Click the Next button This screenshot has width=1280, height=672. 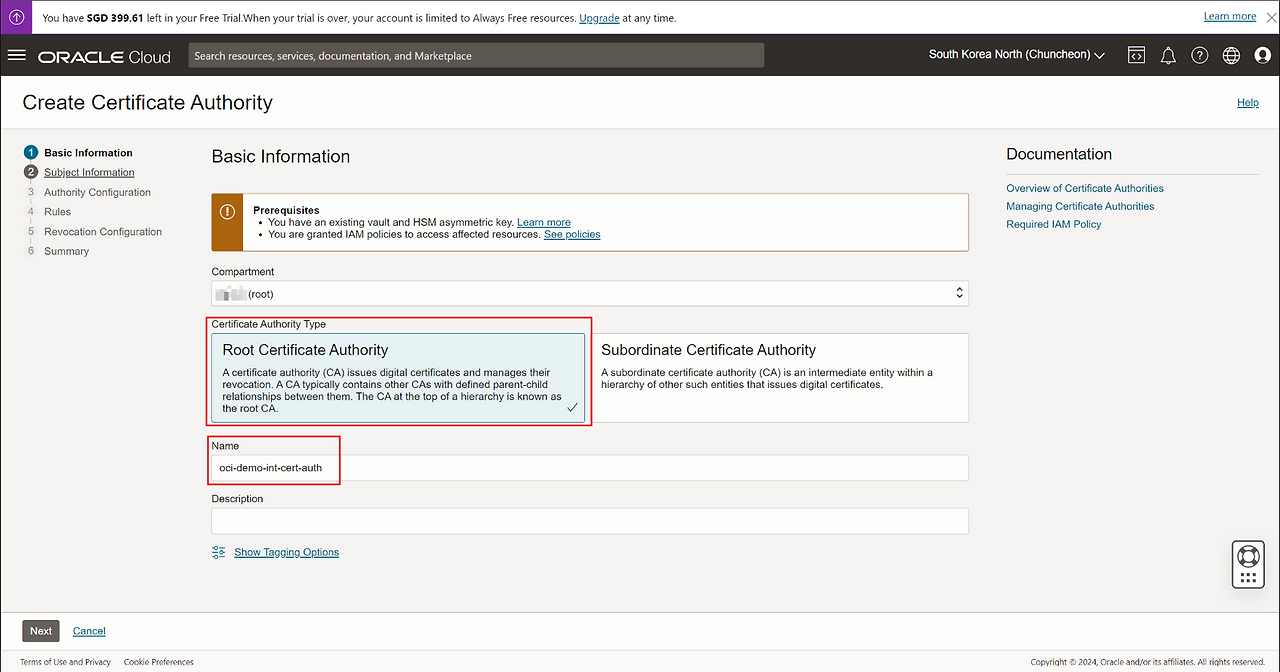tap(41, 631)
